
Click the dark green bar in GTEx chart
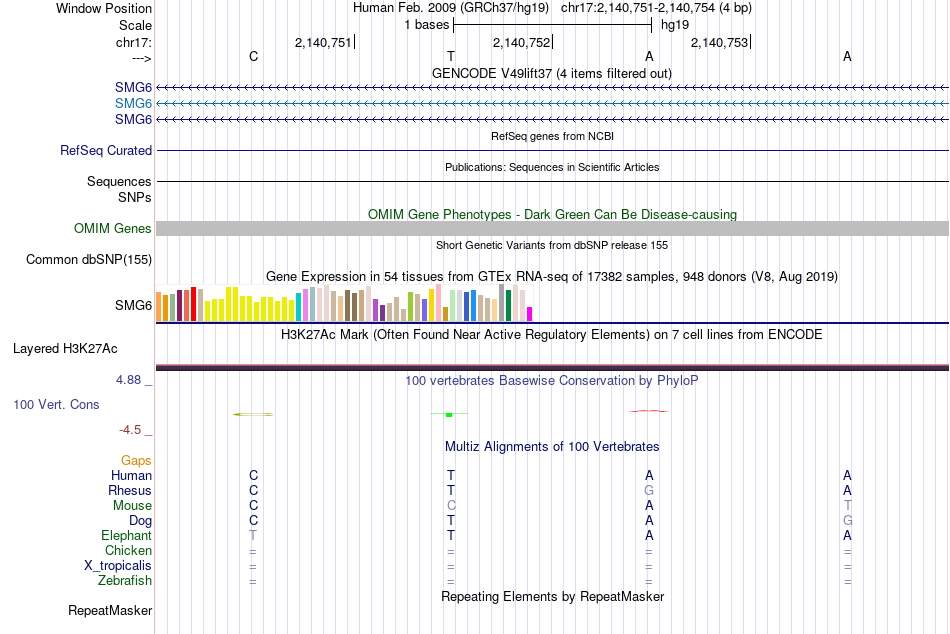coord(508,305)
